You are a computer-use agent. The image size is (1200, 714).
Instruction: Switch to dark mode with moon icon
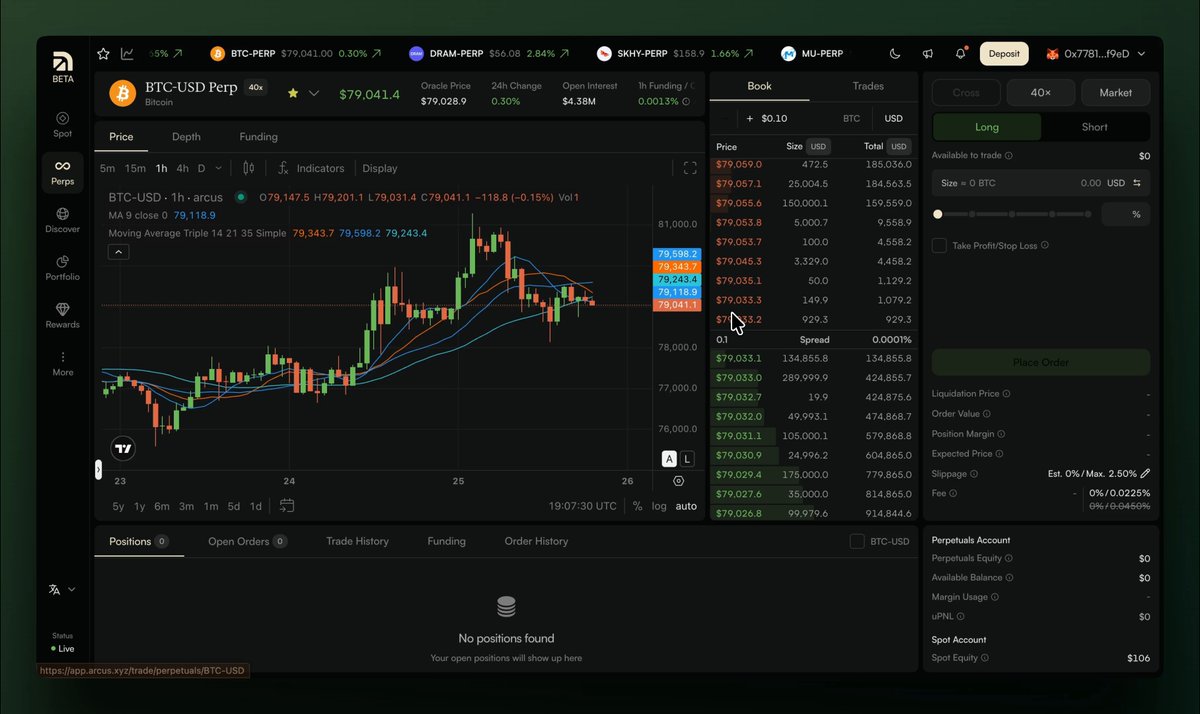click(x=895, y=53)
